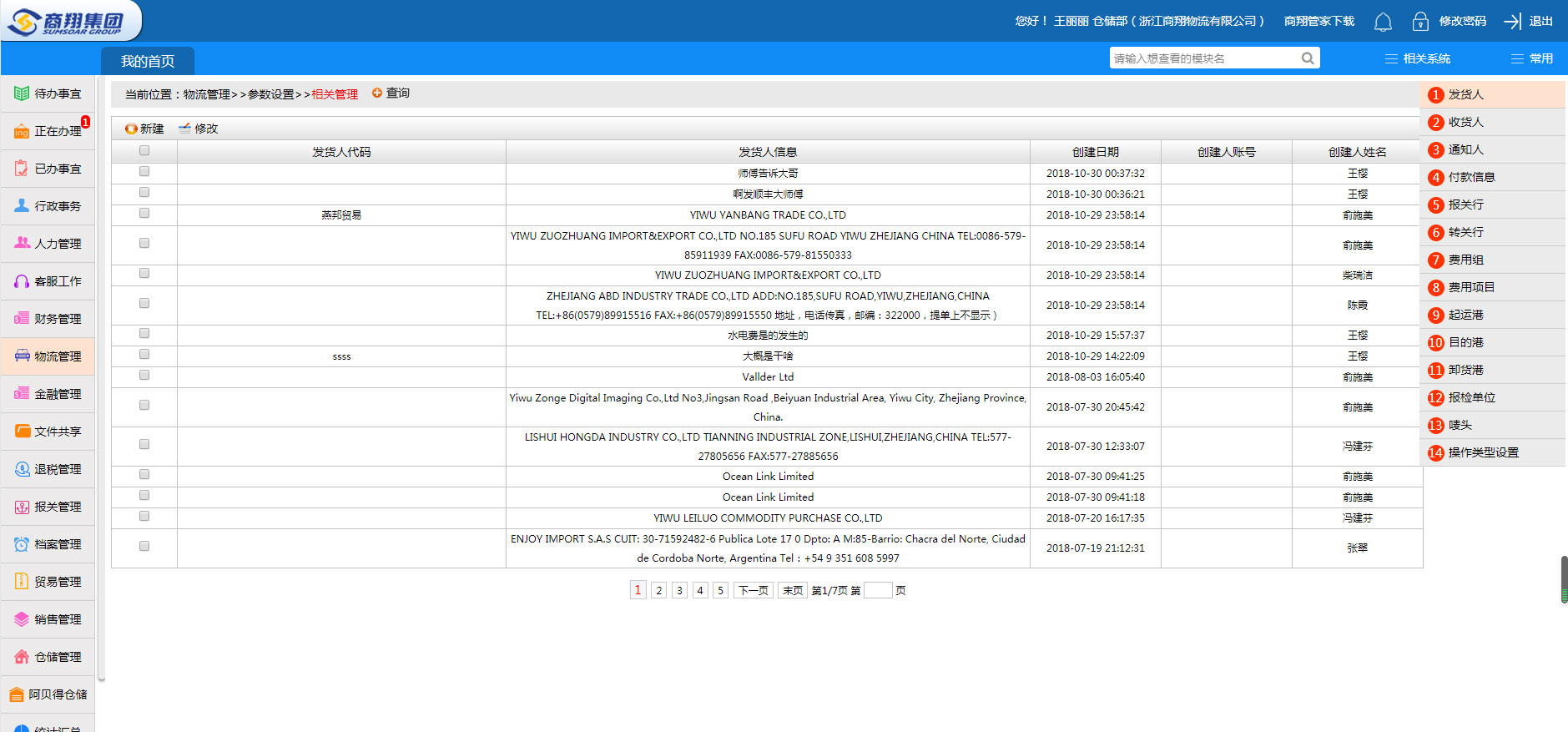The width and height of the screenshot is (1568, 732).
Task: Open the notification bell icon
Action: click(x=1383, y=22)
